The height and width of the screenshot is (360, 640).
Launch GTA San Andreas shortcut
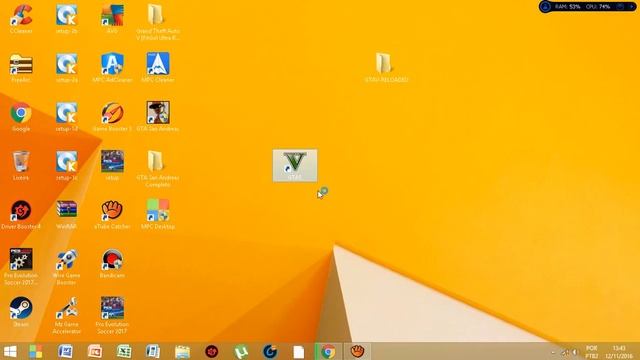[x=158, y=116]
